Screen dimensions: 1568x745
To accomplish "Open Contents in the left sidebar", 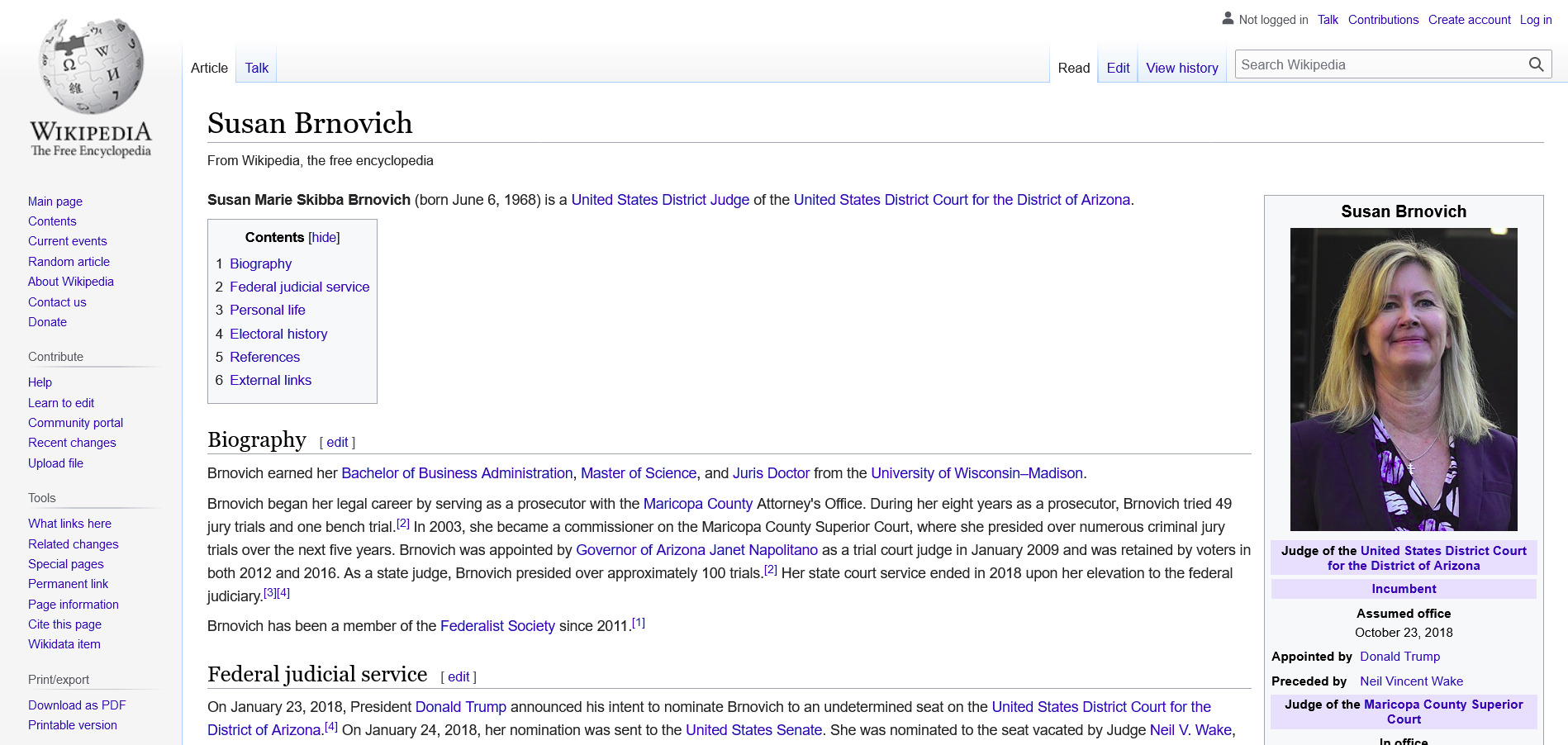I will coord(52,221).
